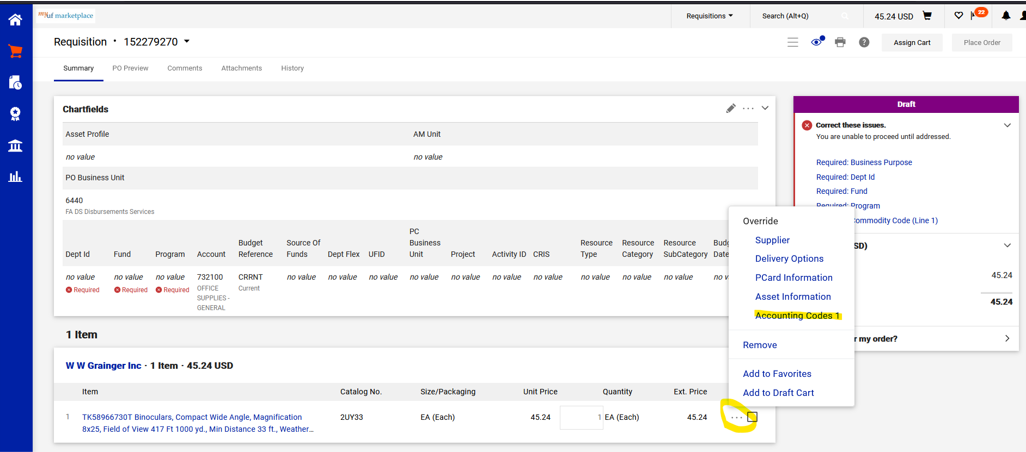Click the heart favorites icon in header
This screenshot has height=452, width=1026.
click(958, 16)
